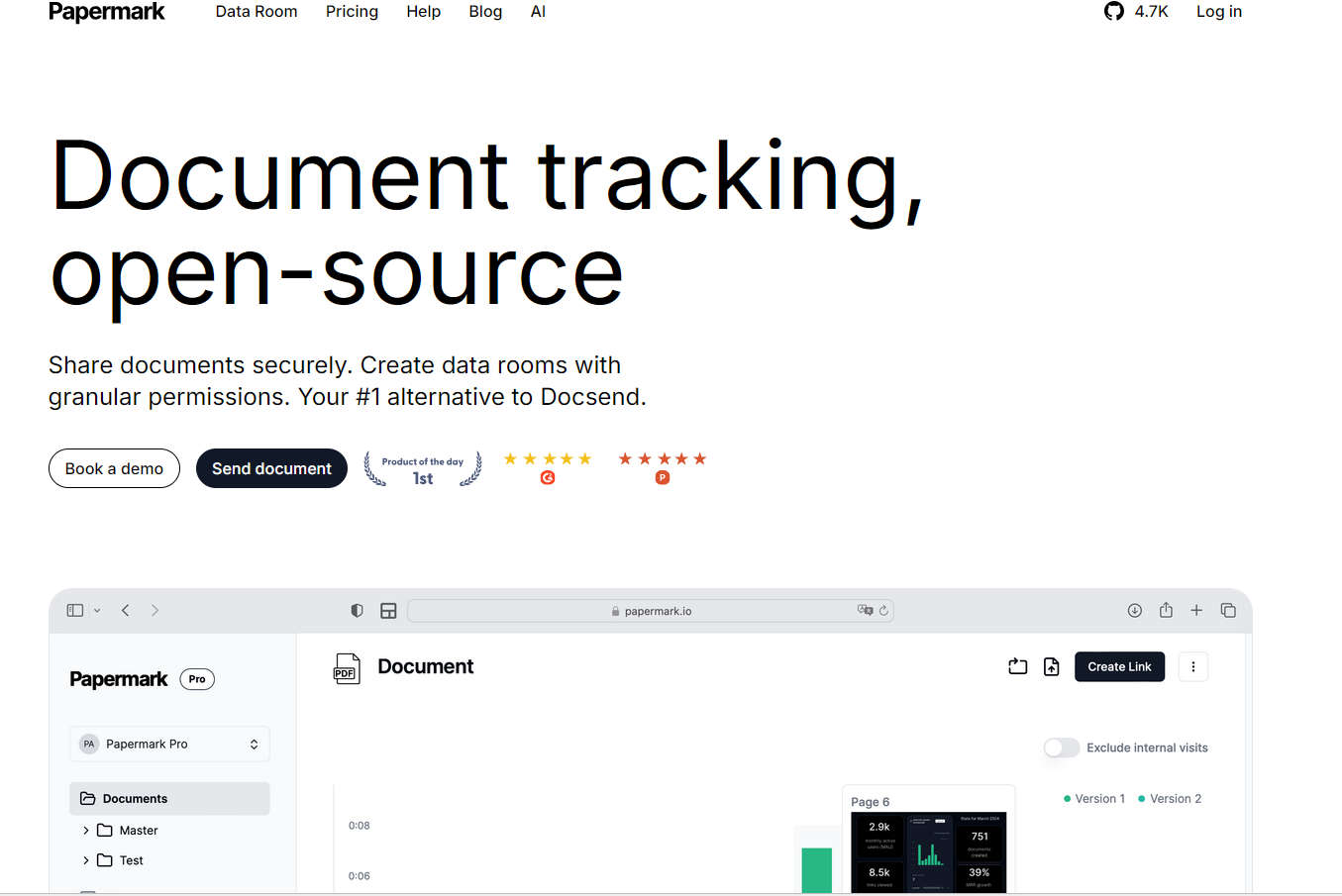Click the reload icon in address bar

click(883, 611)
